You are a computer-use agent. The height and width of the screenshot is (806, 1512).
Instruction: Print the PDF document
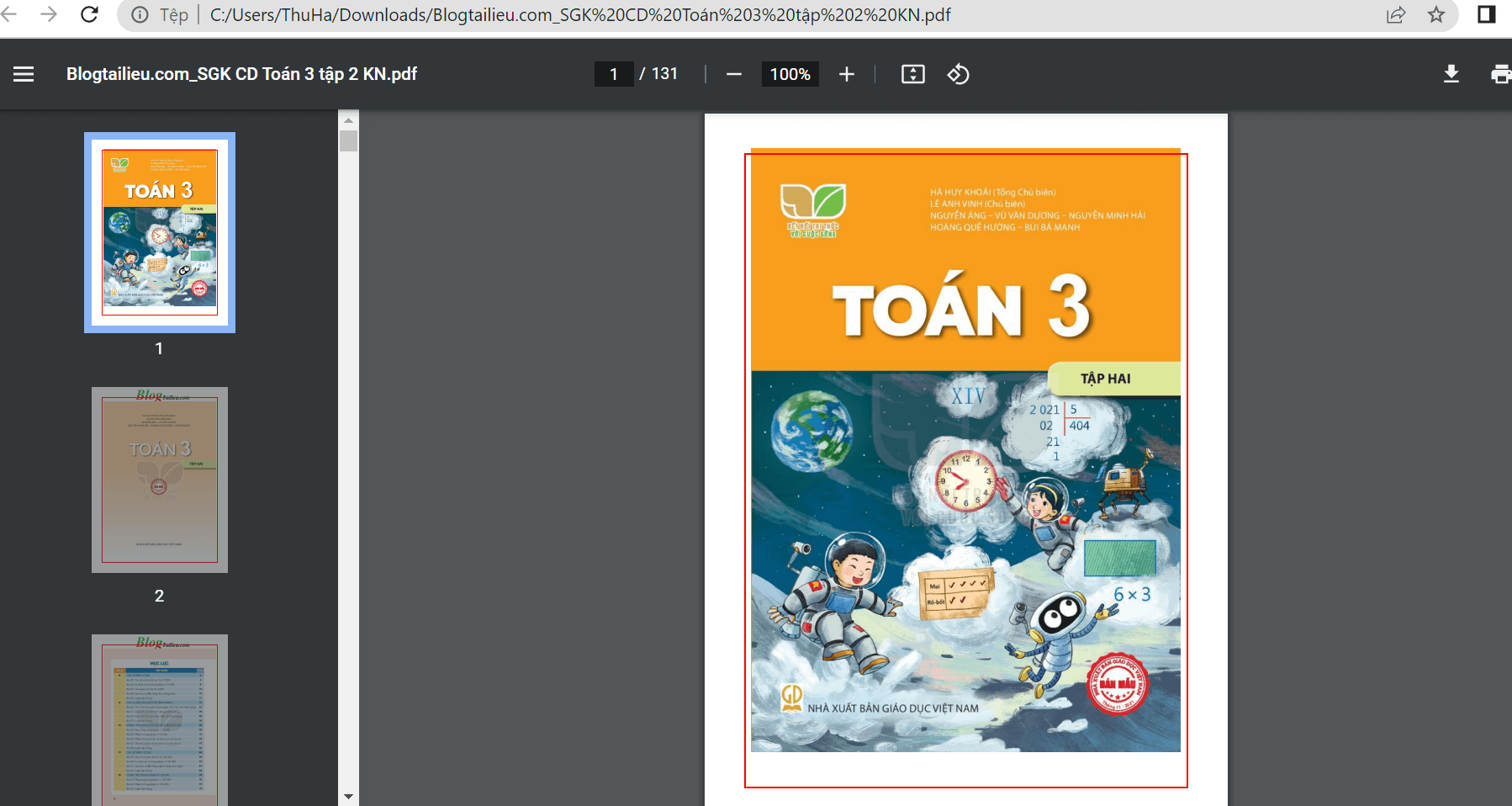click(1501, 74)
